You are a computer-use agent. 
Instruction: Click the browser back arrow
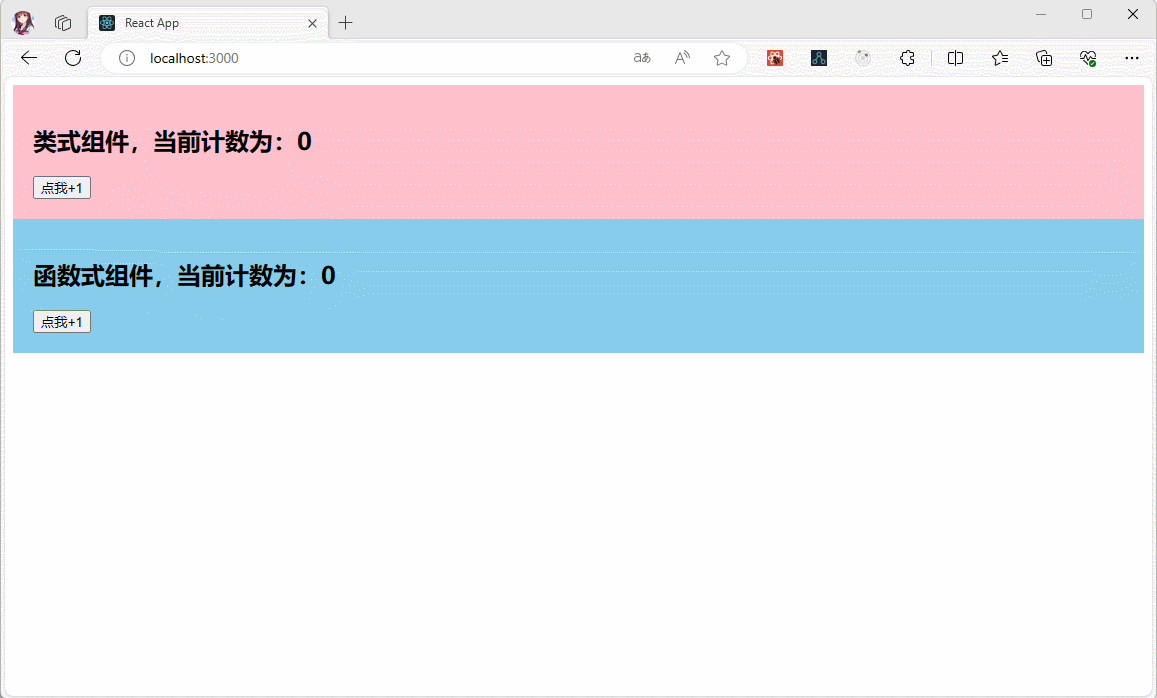pyautogui.click(x=29, y=58)
